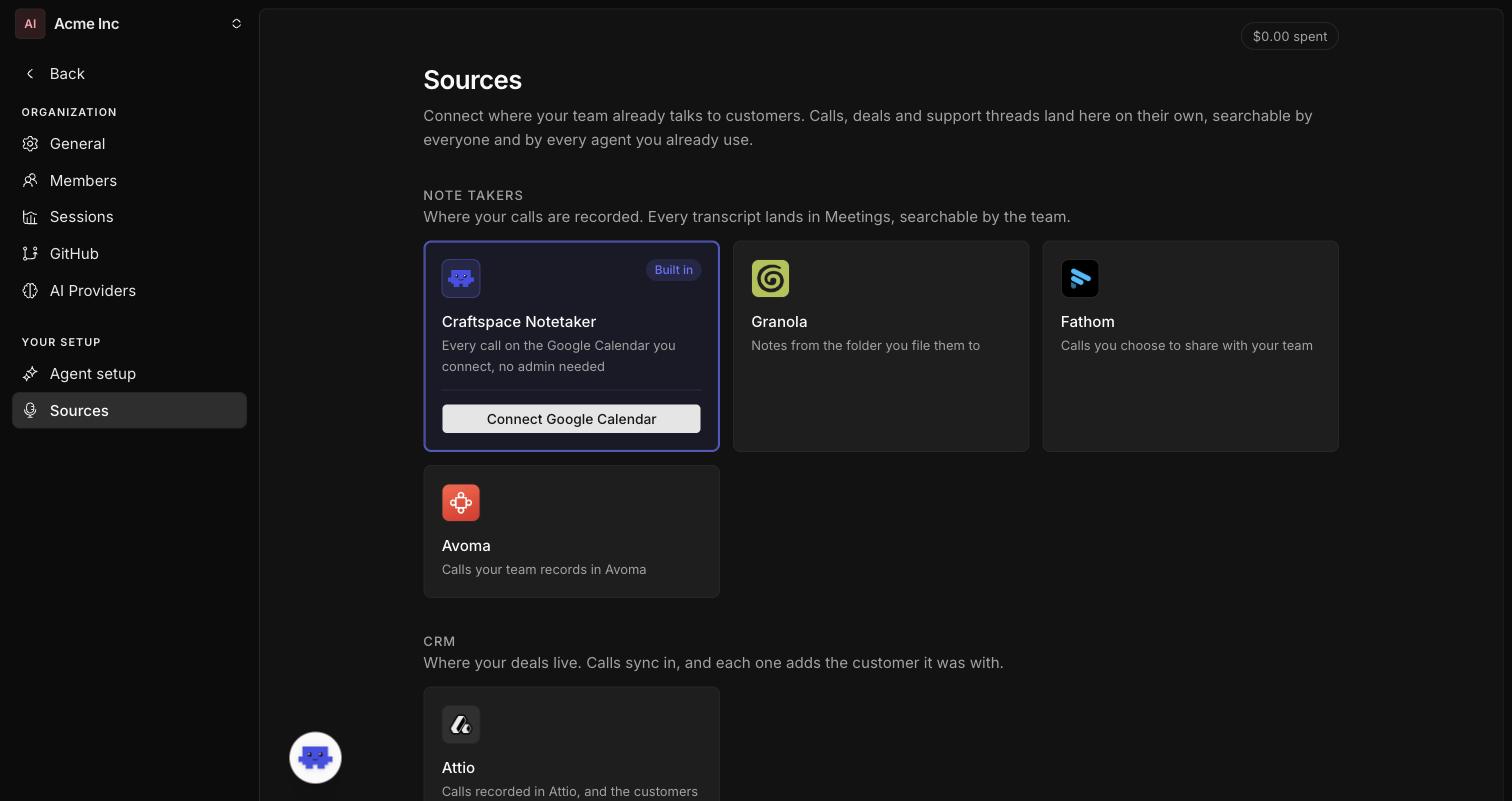
Task: Click the Craftspace Notetaker robot icon
Action: (461, 279)
